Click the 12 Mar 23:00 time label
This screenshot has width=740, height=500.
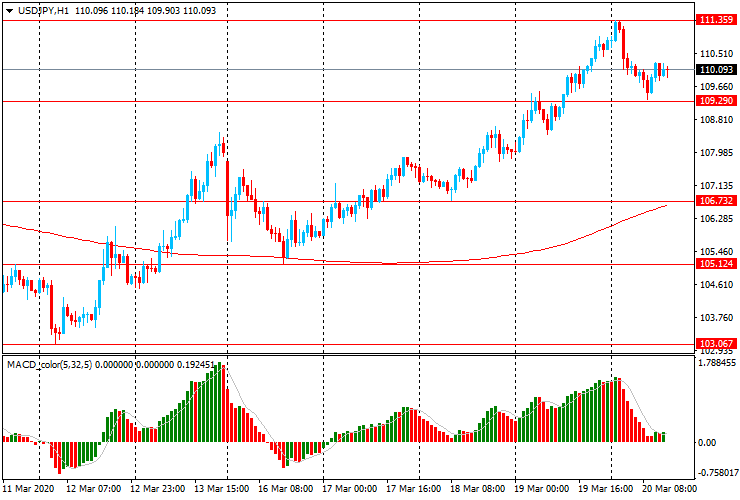[x=158, y=489]
